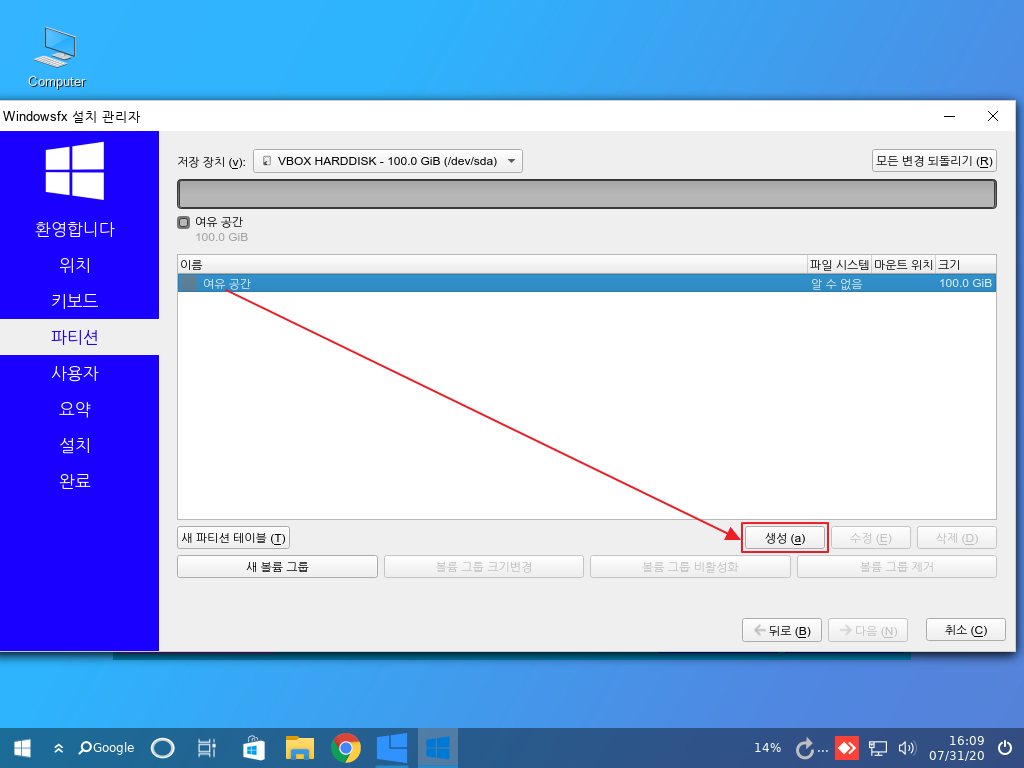Viewport: 1024px width, 768px height.
Task: Check the update refresh tray icon
Action: [805, 748]
